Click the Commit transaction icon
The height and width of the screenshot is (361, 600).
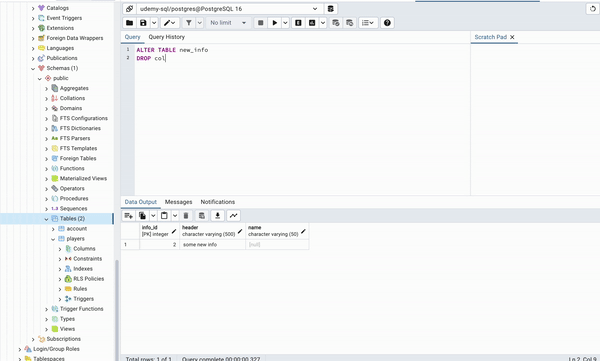coord(336,23)
